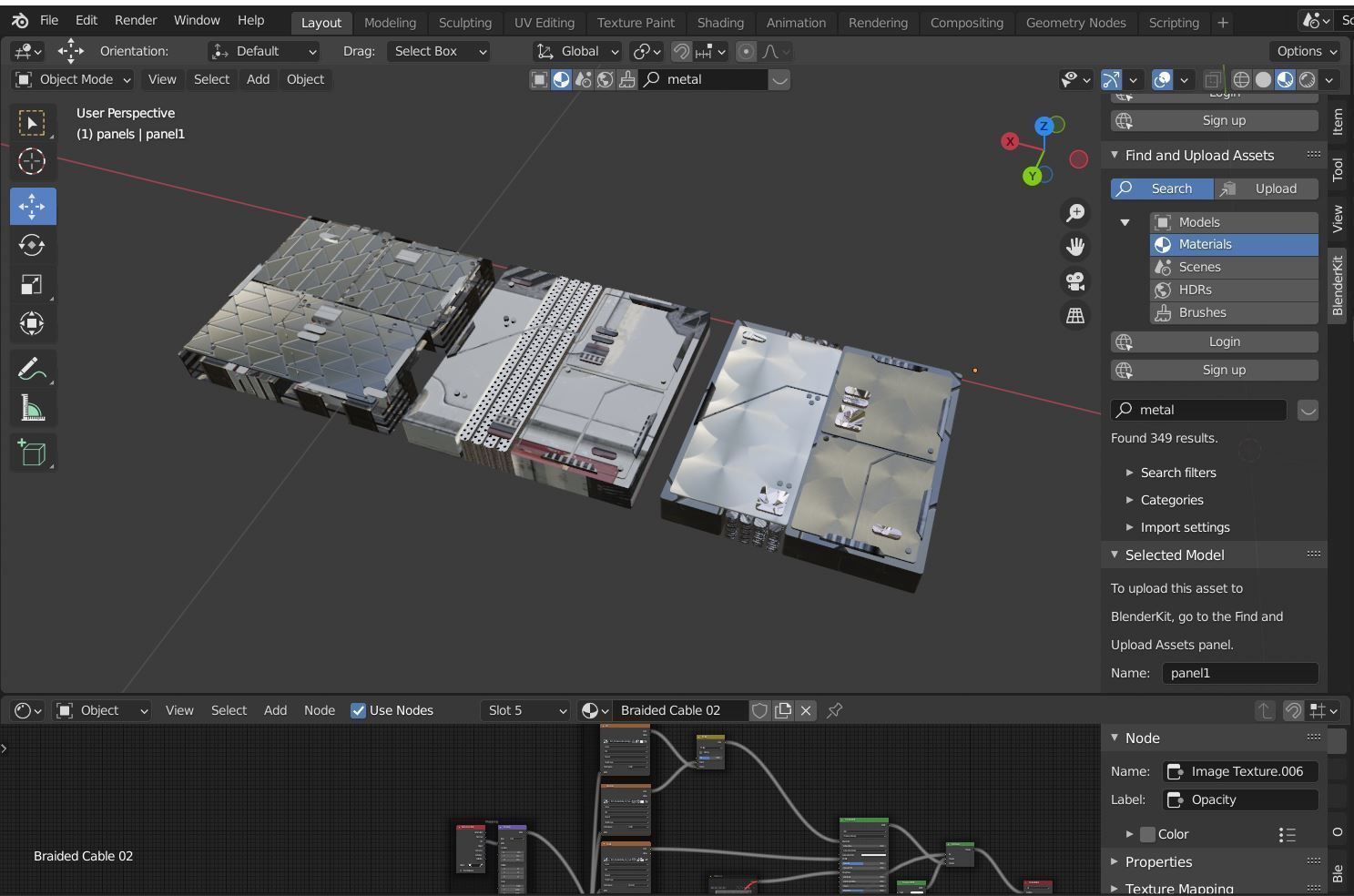
Task: Select Materials asset type
Action: [x=1234, y=244]
